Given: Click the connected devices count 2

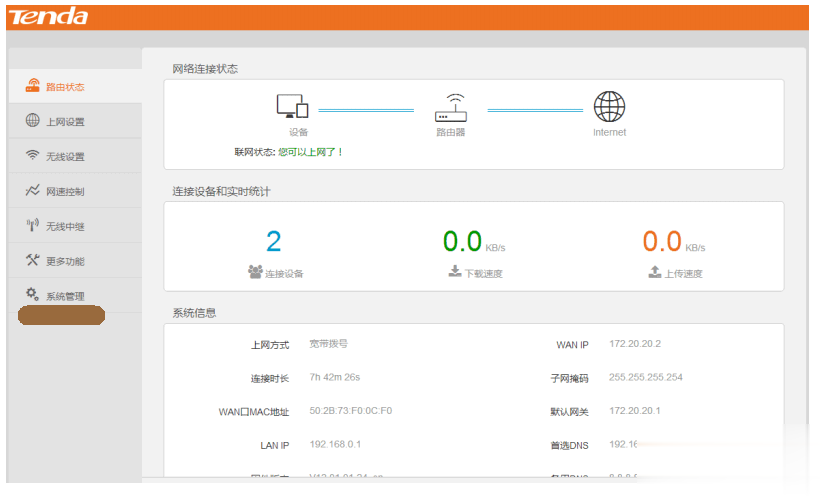Looking at the screenshot, I should click(274, 242).
